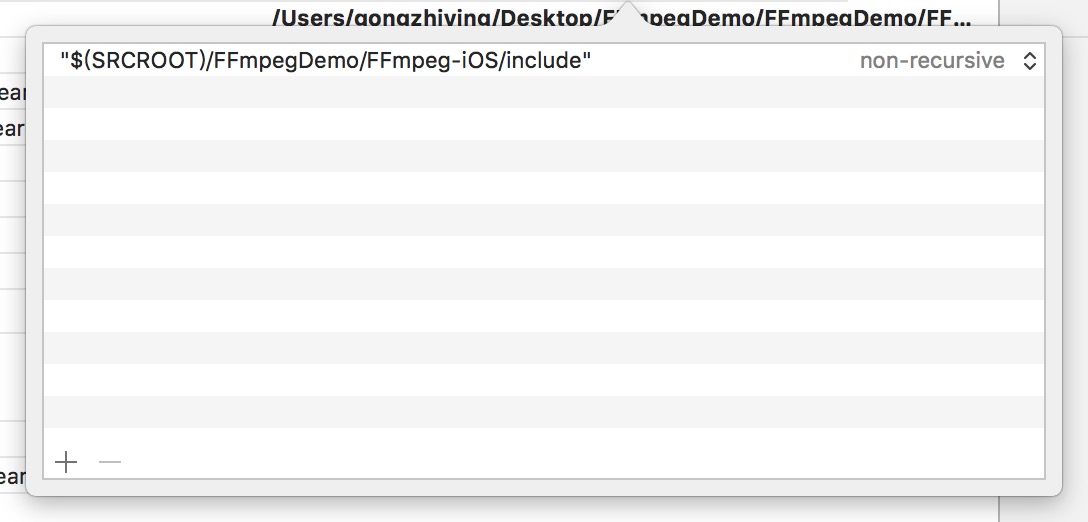This screenshot has width=1088, height=522.
Task: Select the fourth row in the paths list
Action: (x=544, y=156)
